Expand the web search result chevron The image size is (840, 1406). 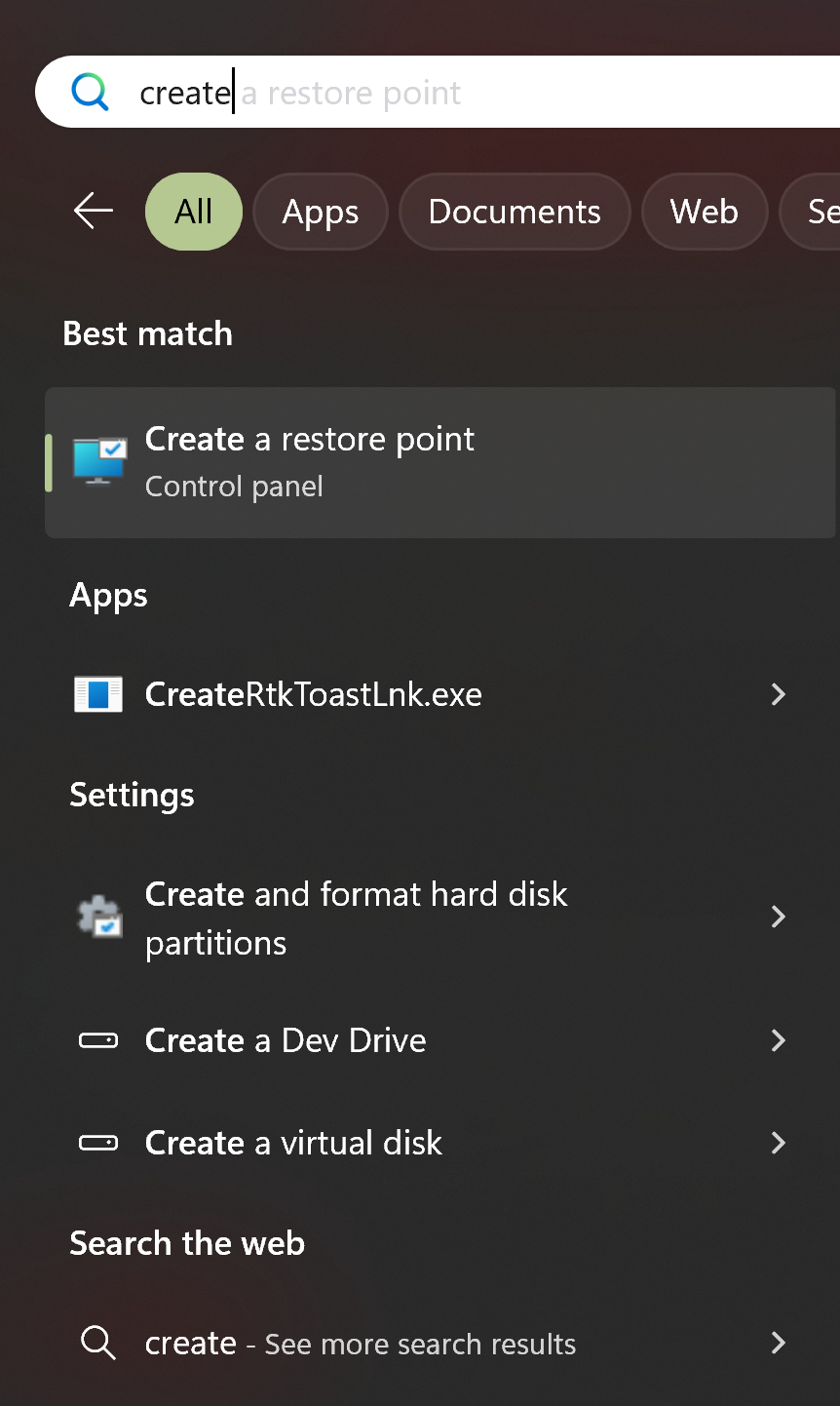pos(778,1343)
